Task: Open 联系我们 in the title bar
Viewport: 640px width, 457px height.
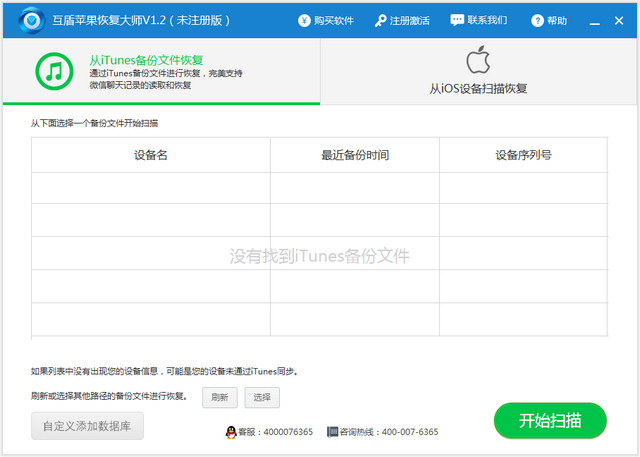Action: 487,20
